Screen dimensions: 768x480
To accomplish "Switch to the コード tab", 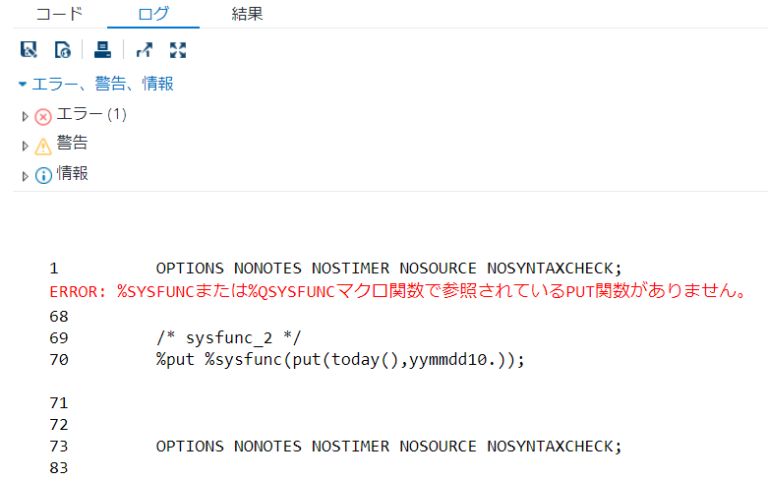I will 59,14.
